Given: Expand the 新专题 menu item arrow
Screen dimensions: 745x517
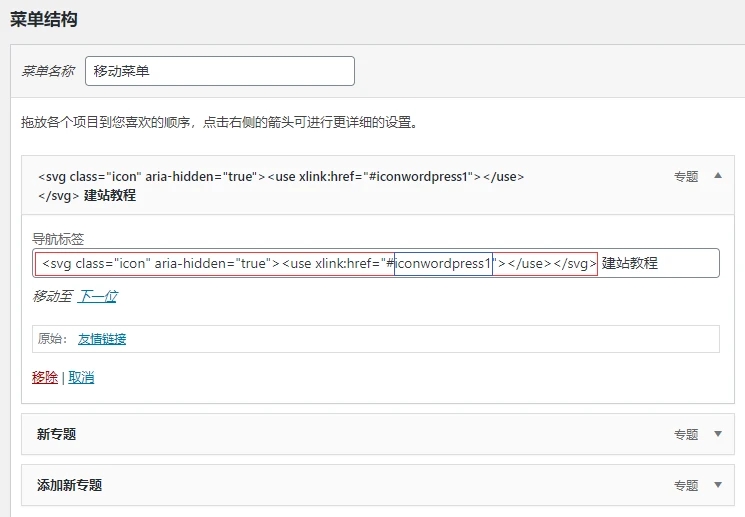Looking at the screenshot, I should click(717, 434).
